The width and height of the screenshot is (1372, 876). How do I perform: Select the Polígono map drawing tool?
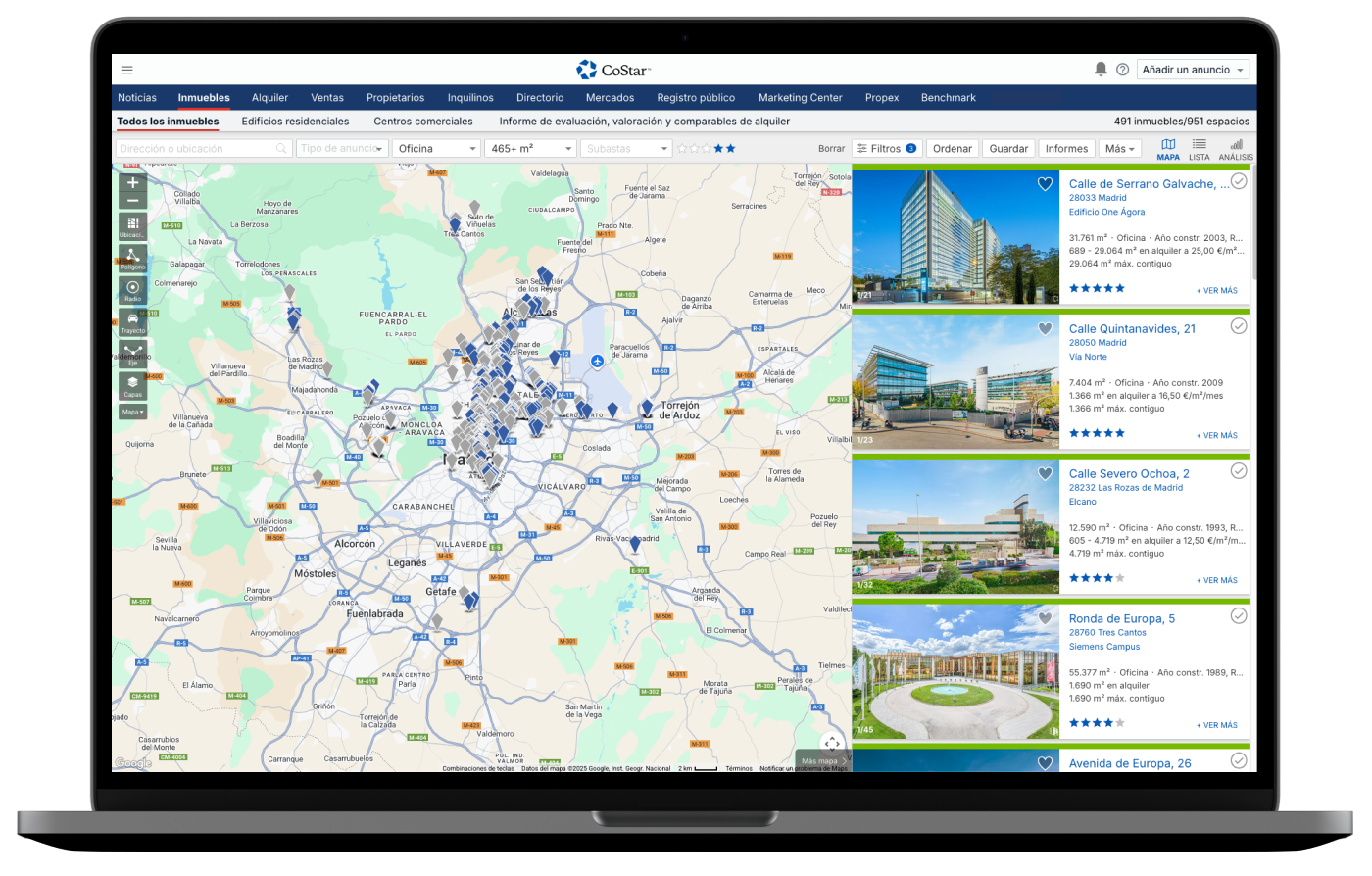point(133,259)
